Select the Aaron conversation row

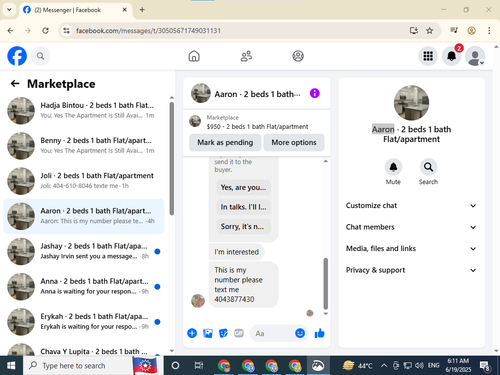(x=83, y=216)
